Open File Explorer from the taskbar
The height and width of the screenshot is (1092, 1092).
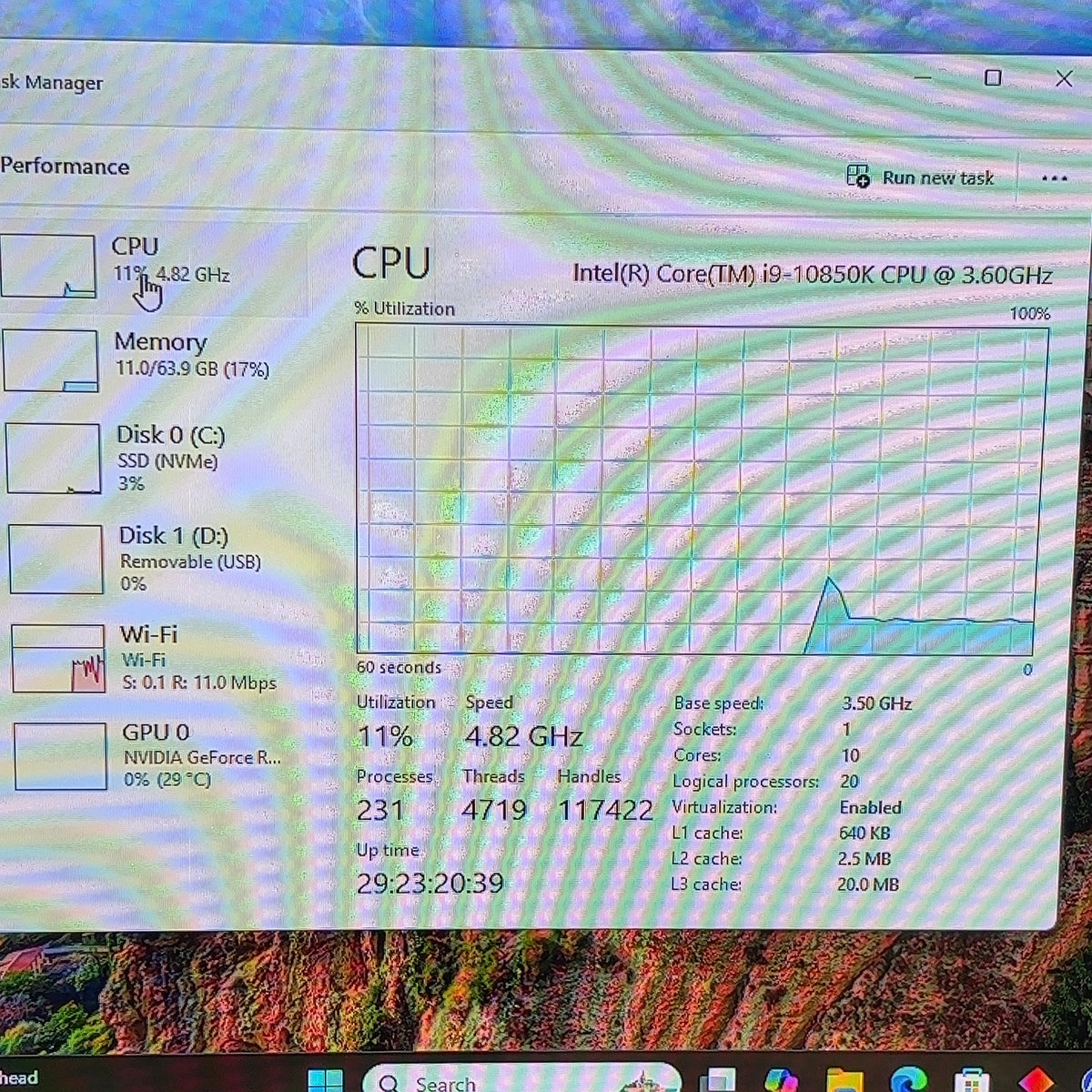(845, 1080)
